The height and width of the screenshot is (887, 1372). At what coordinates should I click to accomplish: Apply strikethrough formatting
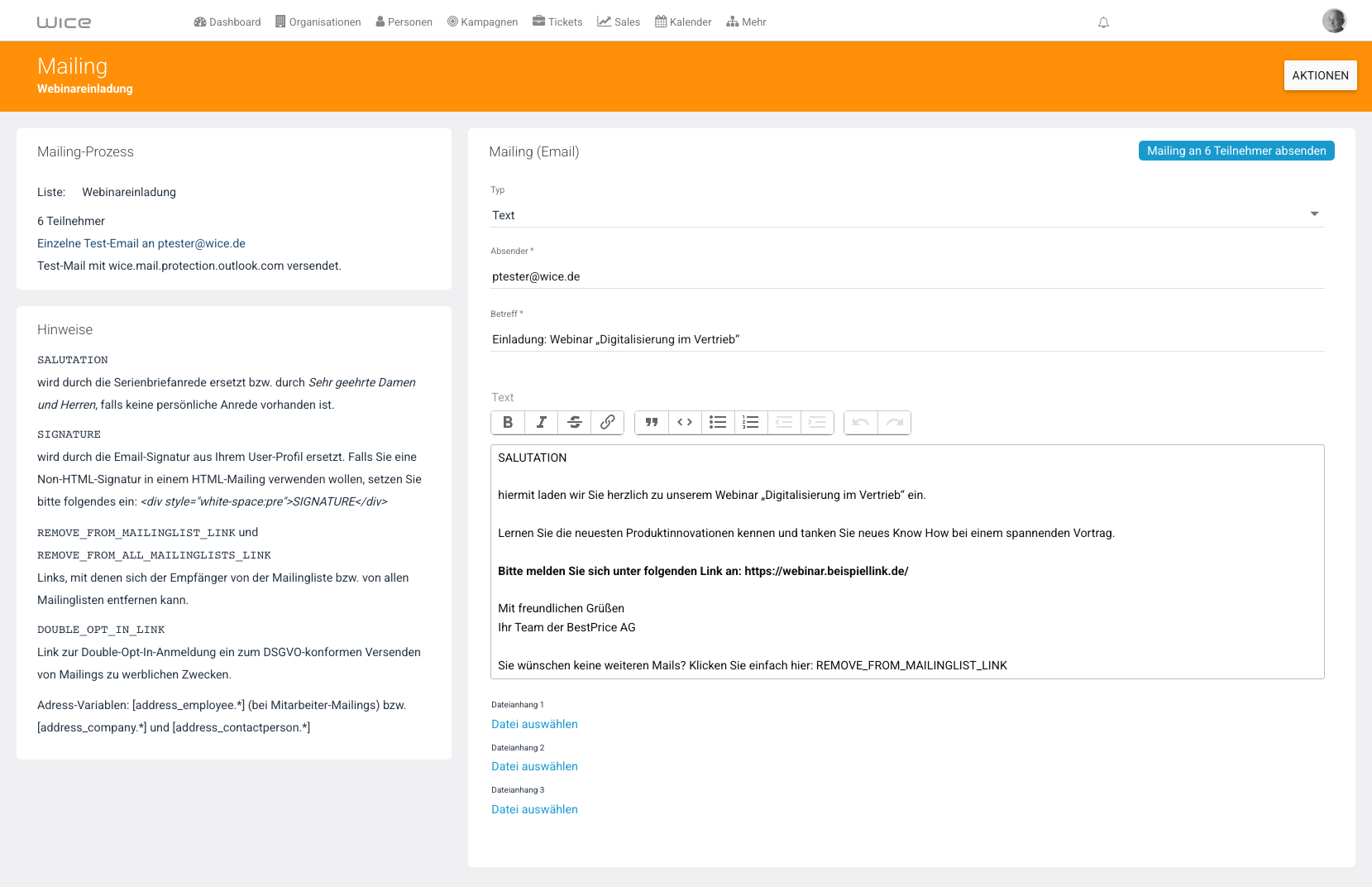coord(575,423)
